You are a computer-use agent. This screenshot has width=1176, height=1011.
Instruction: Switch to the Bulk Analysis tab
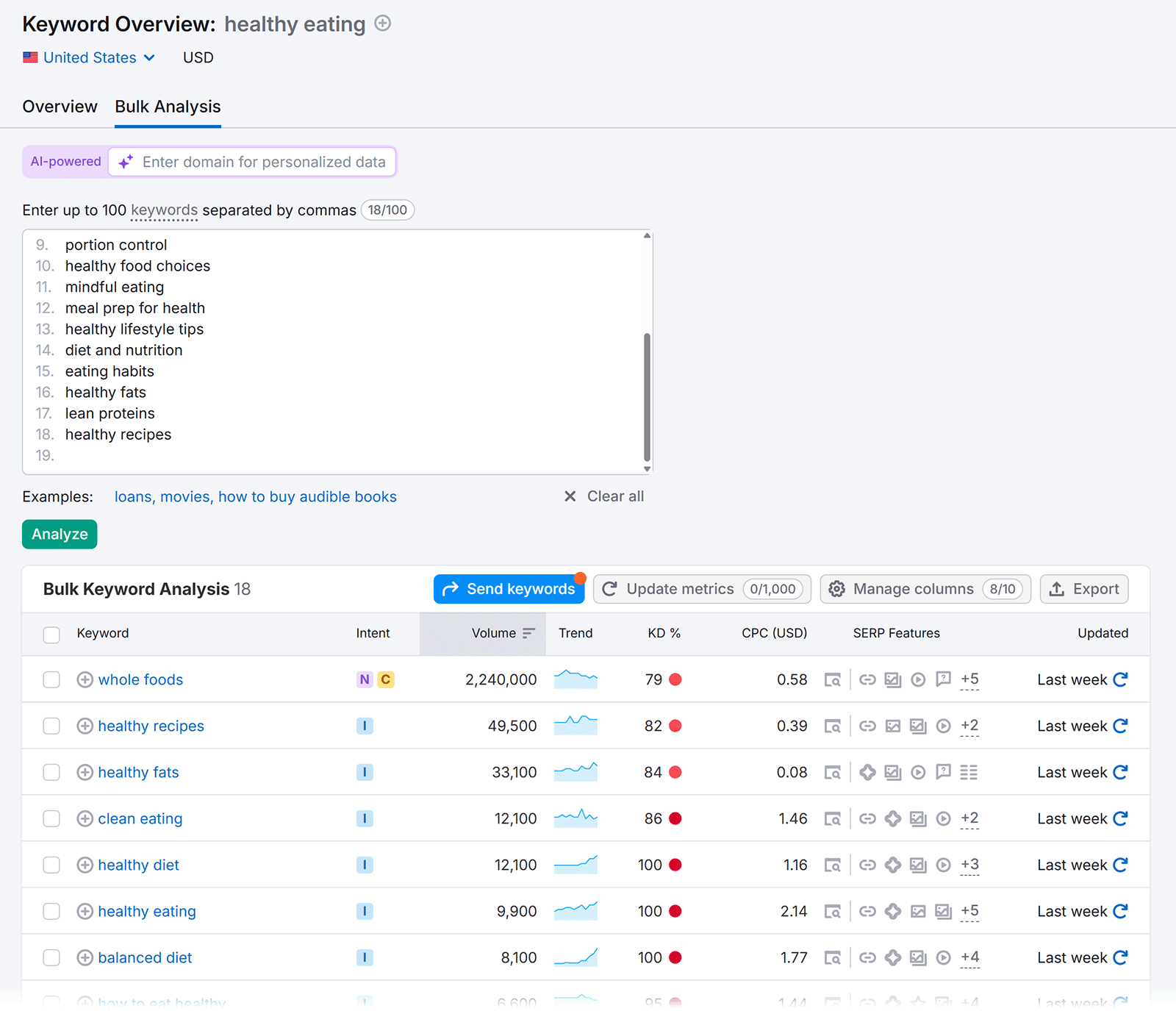pyautogui.click(x=167, y=106)
